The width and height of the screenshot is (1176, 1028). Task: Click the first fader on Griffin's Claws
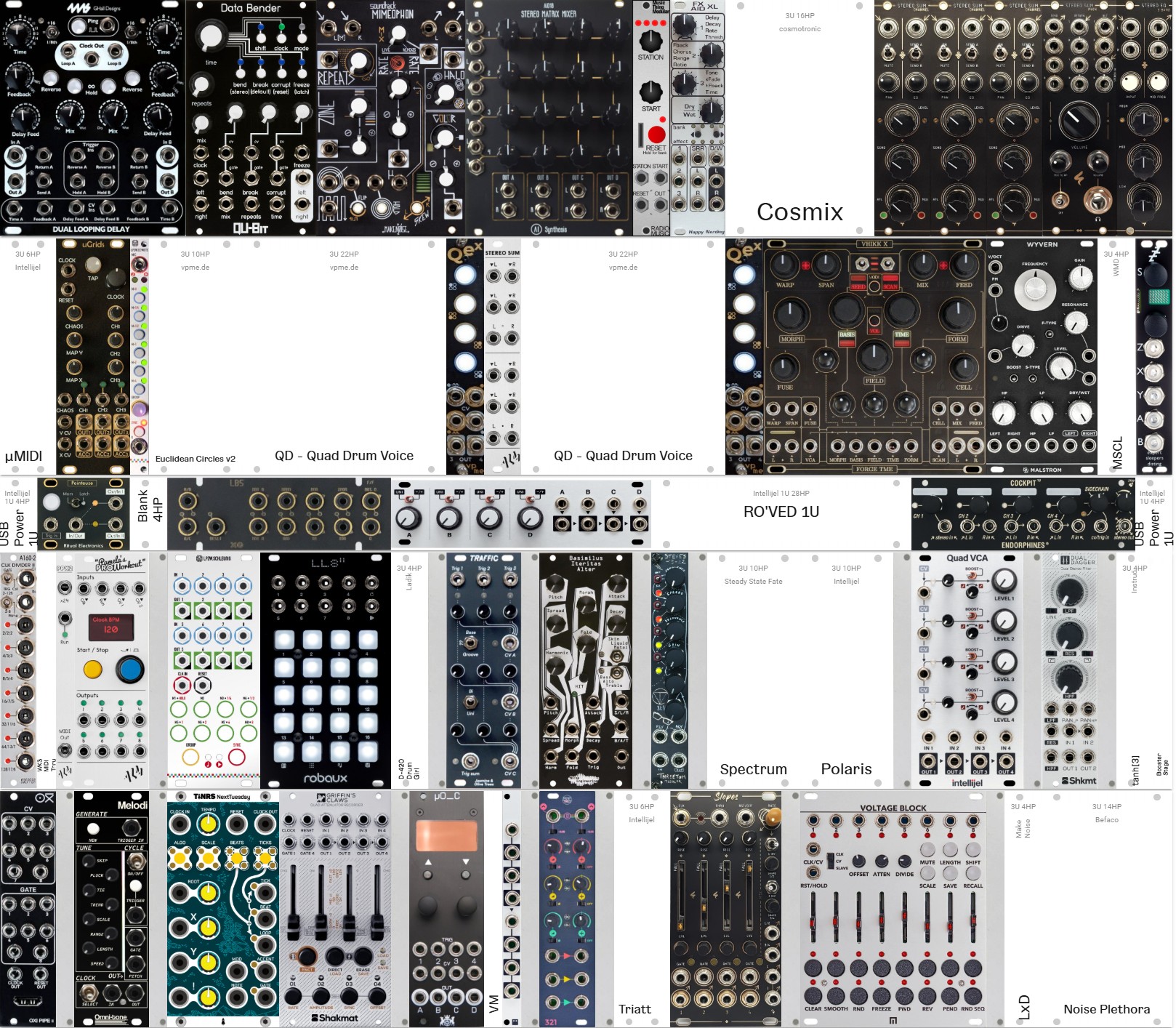coord(293,901)
